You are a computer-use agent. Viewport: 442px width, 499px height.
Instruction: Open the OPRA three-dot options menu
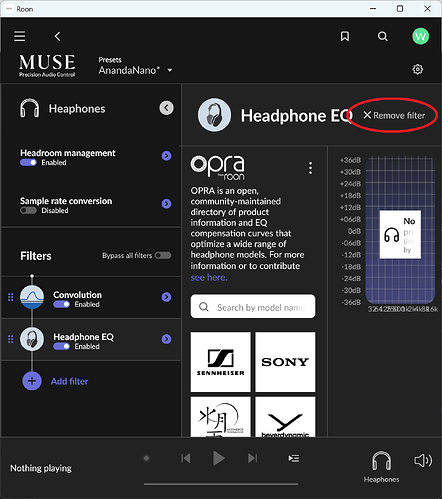[310, 168]
